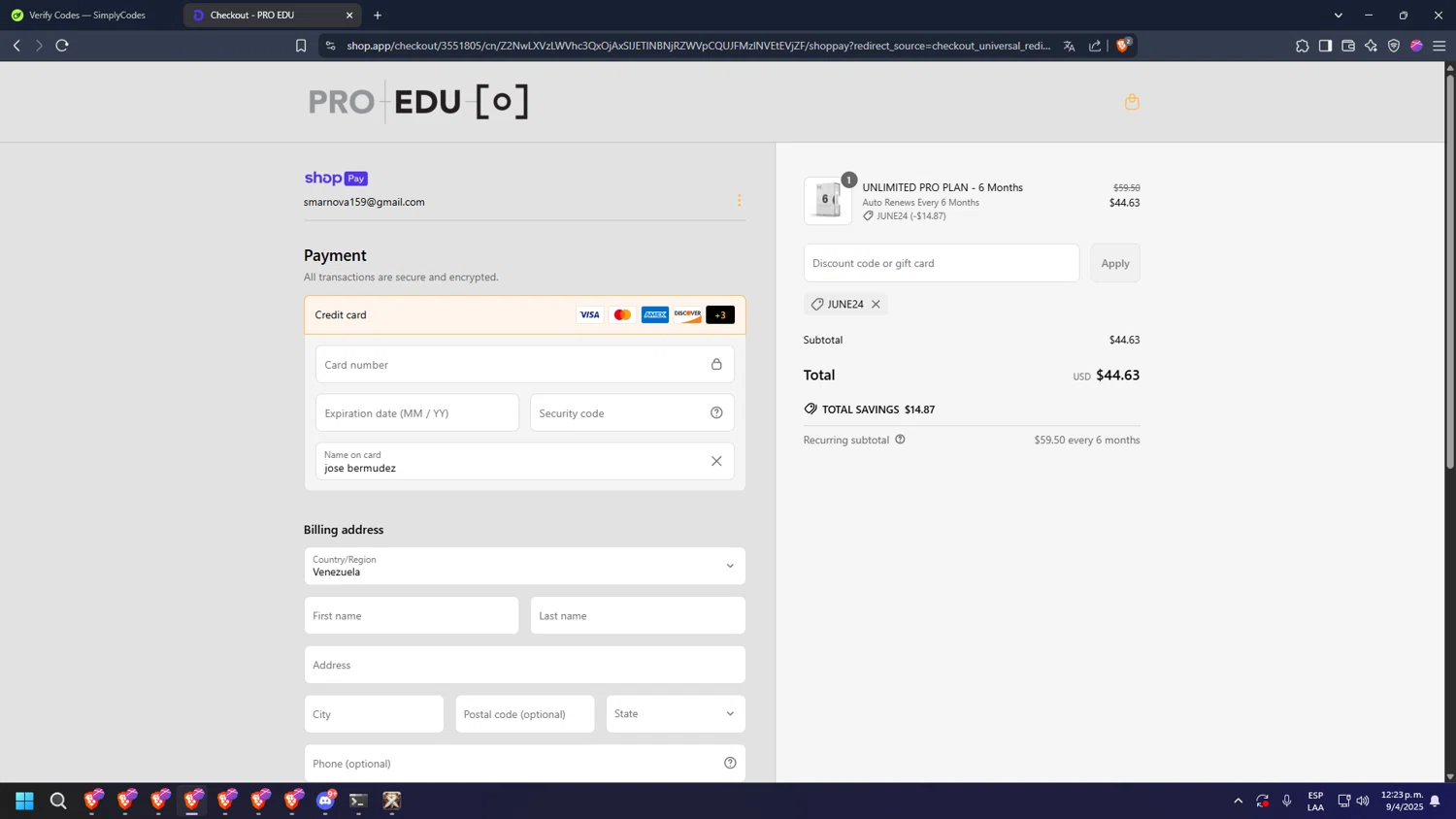This screenshot has width=1456, height=819.
Task: Click the Unlimited Pro Plan product thumbnail
Action: [x=828, y=201]
